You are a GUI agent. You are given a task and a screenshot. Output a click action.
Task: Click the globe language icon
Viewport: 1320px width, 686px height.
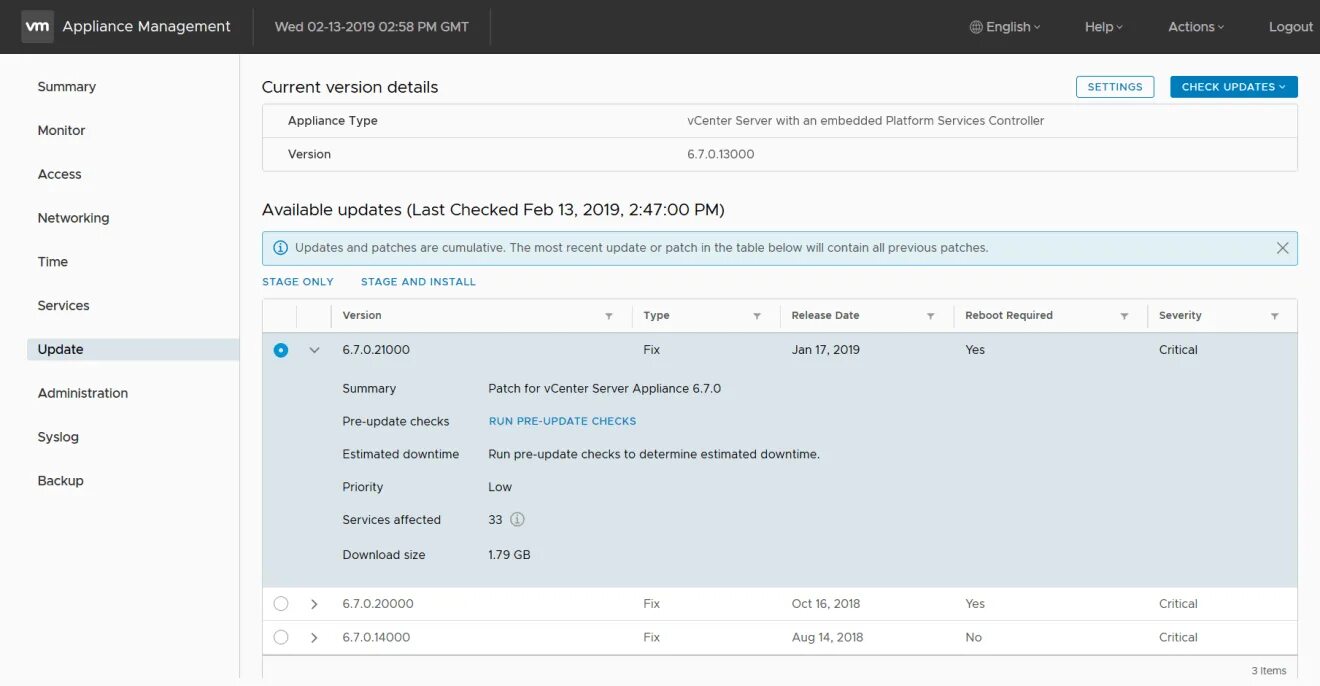click(x=976, y=27)
